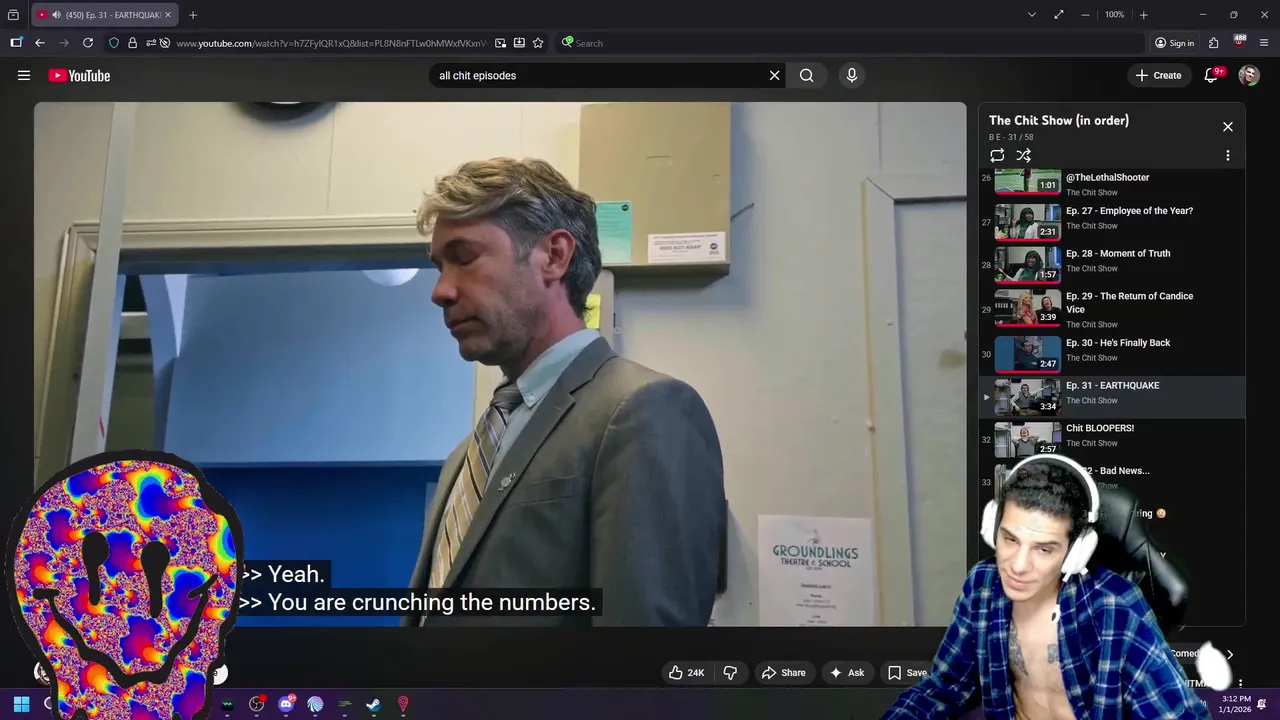The image size is (1280, 720).
Task: Like the video with 24K likes
Action: click(687, 673)
